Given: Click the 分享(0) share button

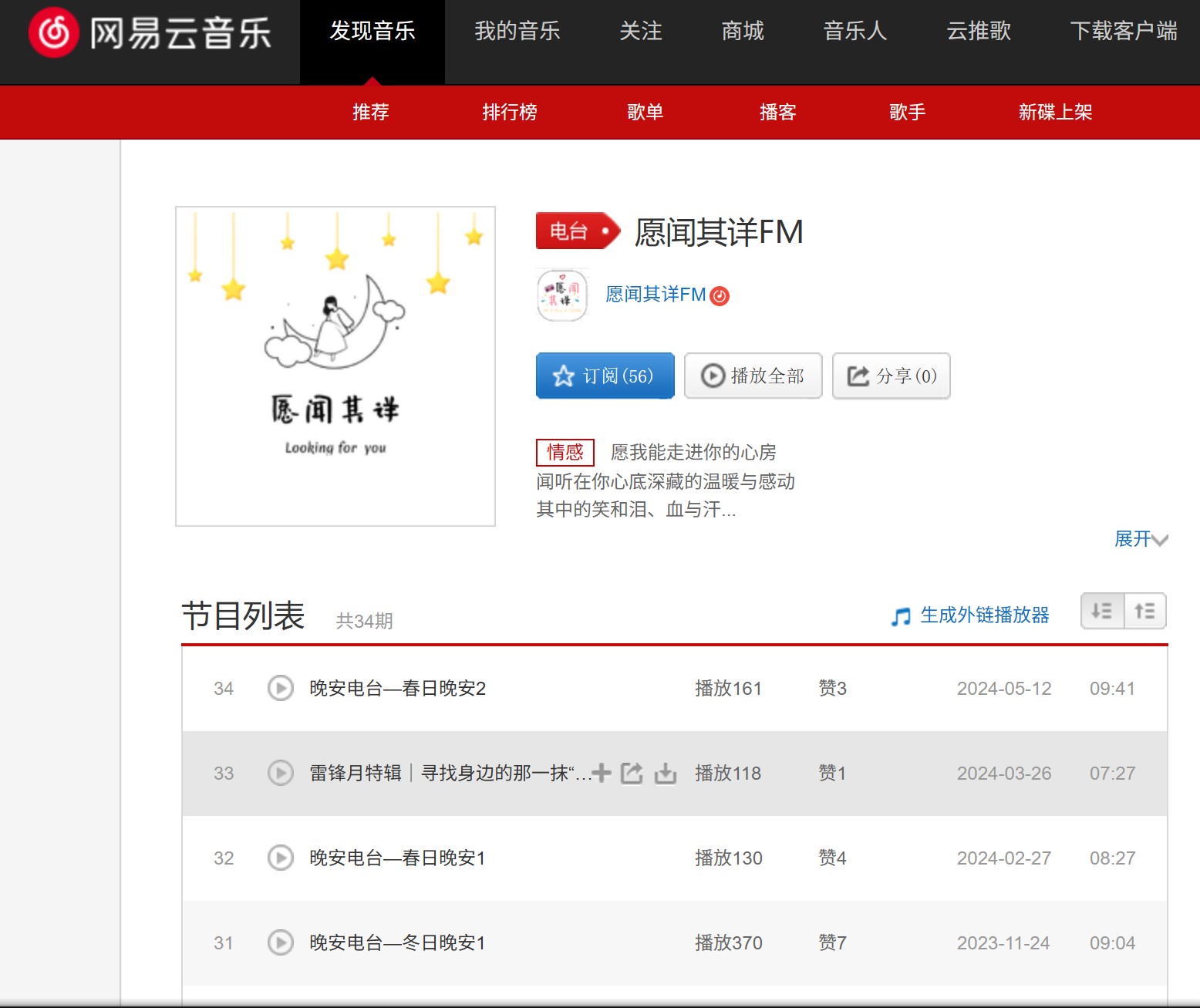Looking at the screenshot, I should point(892,376).
